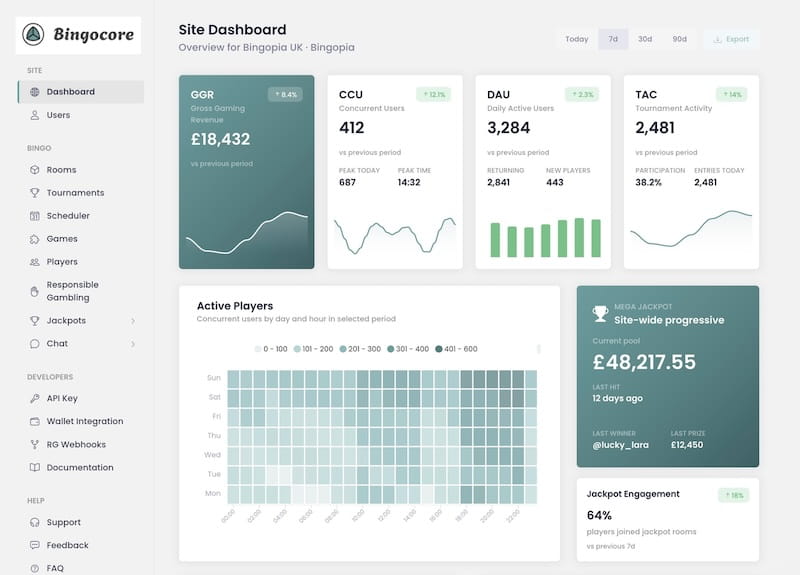The height and width of the screenshot is (575, 800).
Task: Open Dashboard via its globe icon
Action: point(35,92)
